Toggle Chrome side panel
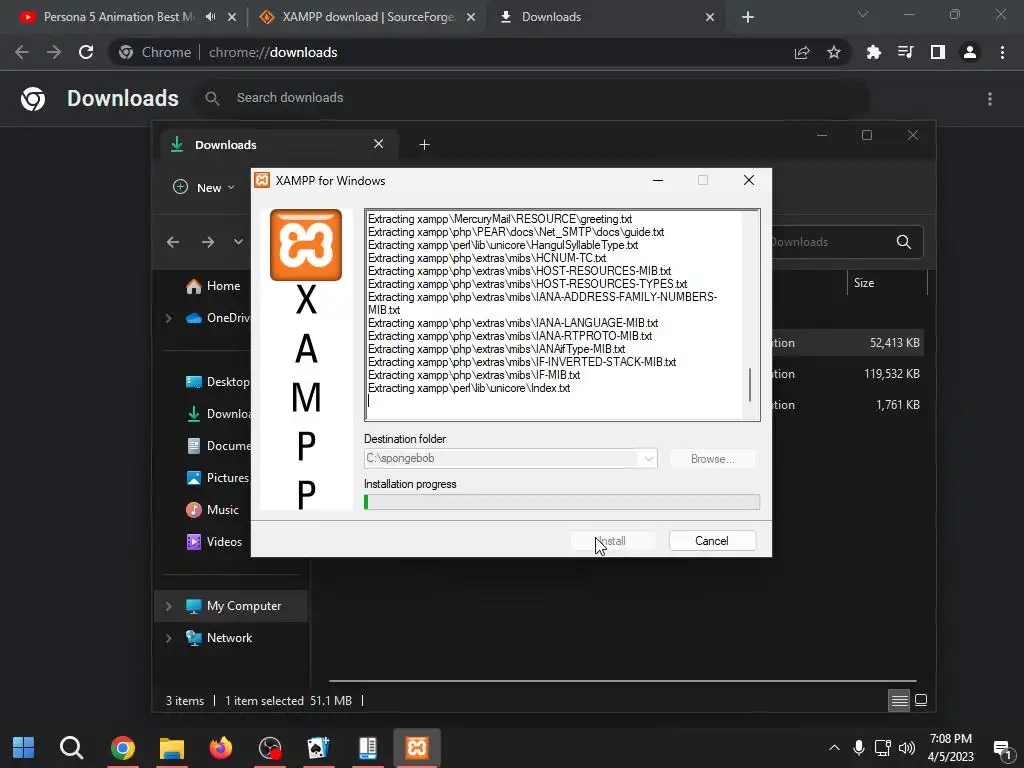Screen dimensions: 1024x768 click(938, 52)
